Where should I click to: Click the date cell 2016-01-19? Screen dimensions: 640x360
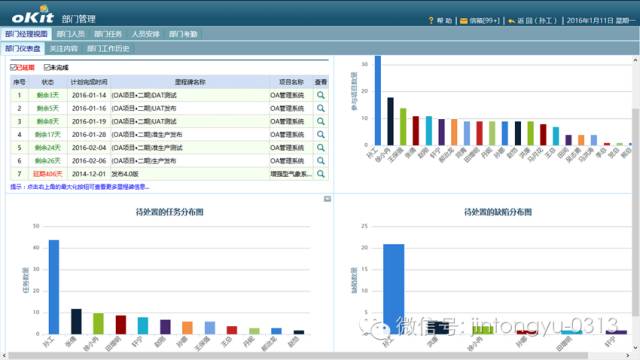pos(89,121)
